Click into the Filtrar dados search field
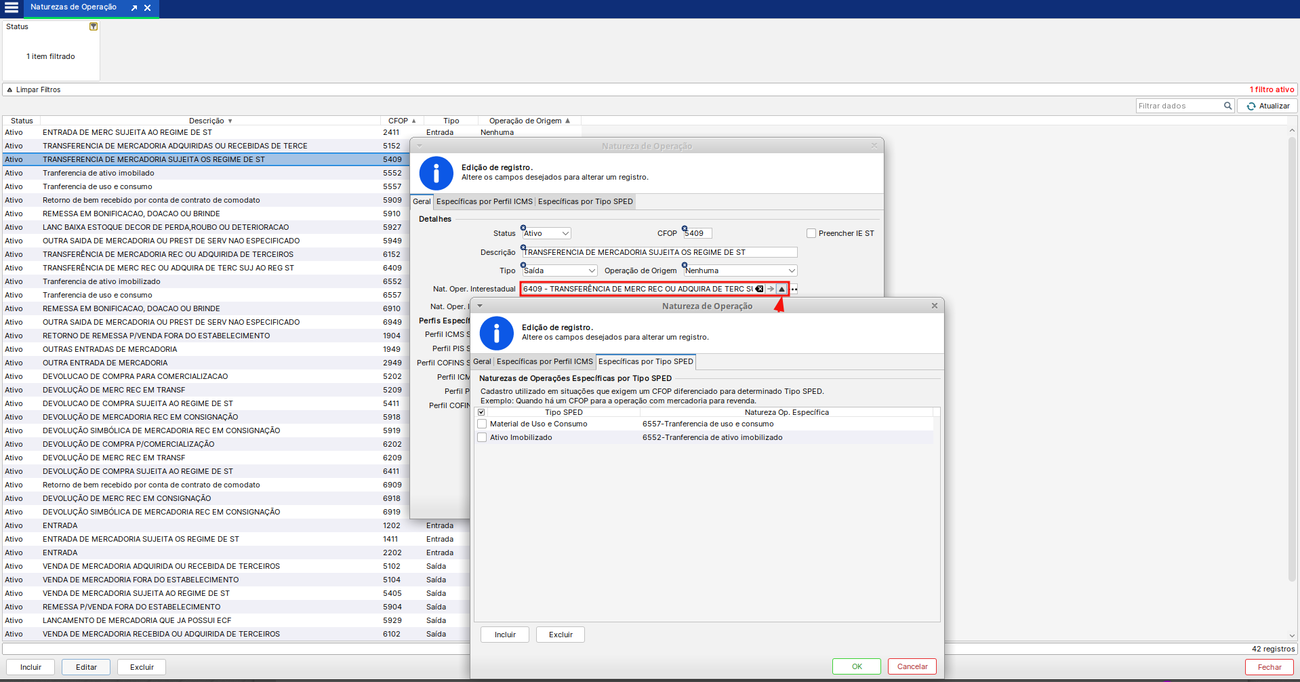This screenshot has width=1300, height=682. [1180, 106]
